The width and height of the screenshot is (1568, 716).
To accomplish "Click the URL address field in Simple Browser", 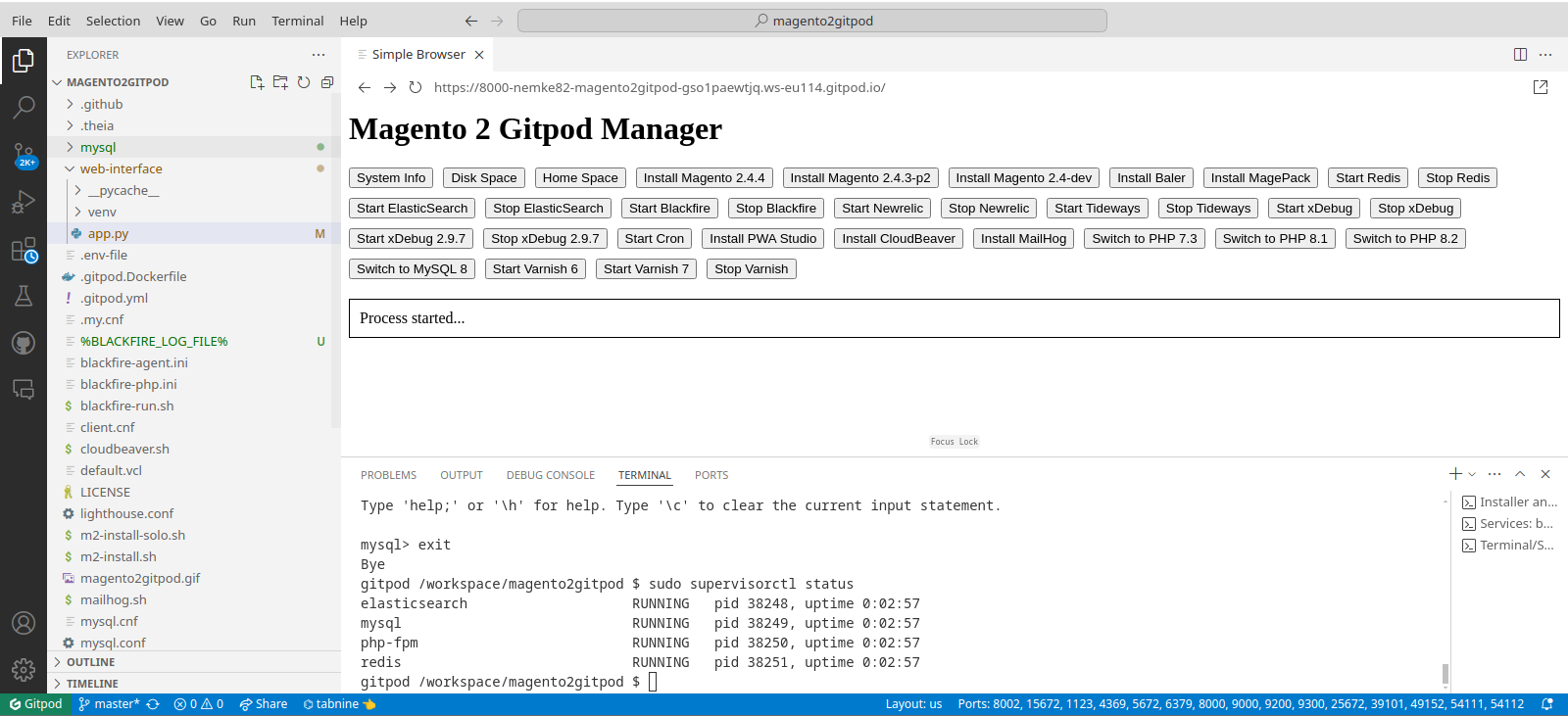I will 975,87.
